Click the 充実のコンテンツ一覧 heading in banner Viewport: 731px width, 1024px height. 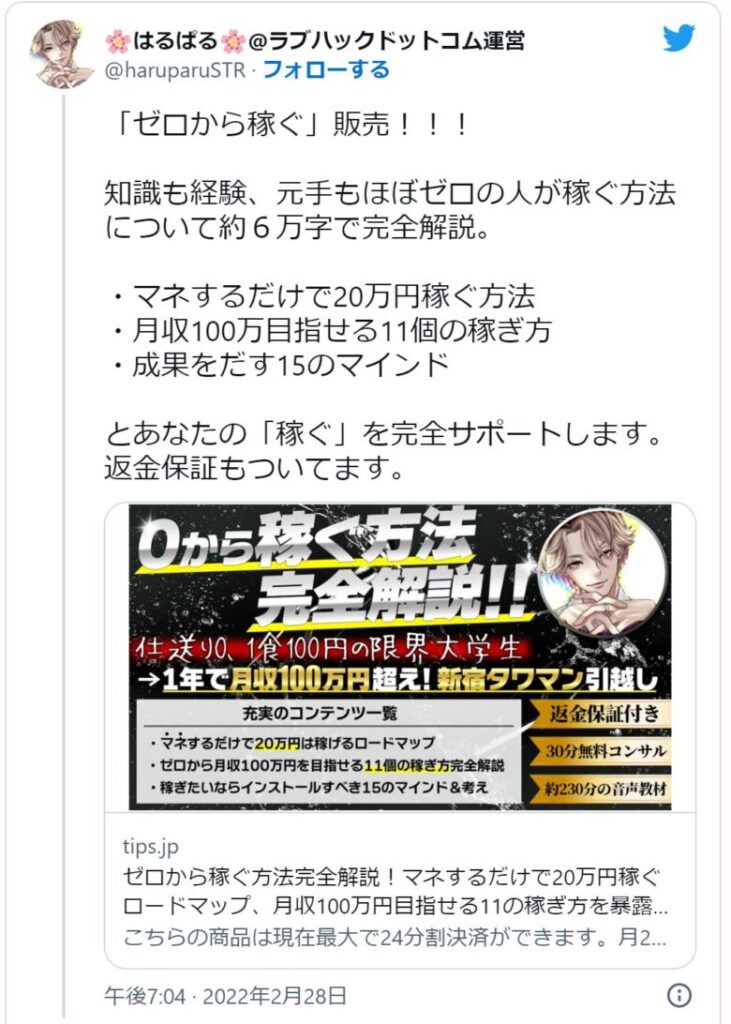coord(321,713)
